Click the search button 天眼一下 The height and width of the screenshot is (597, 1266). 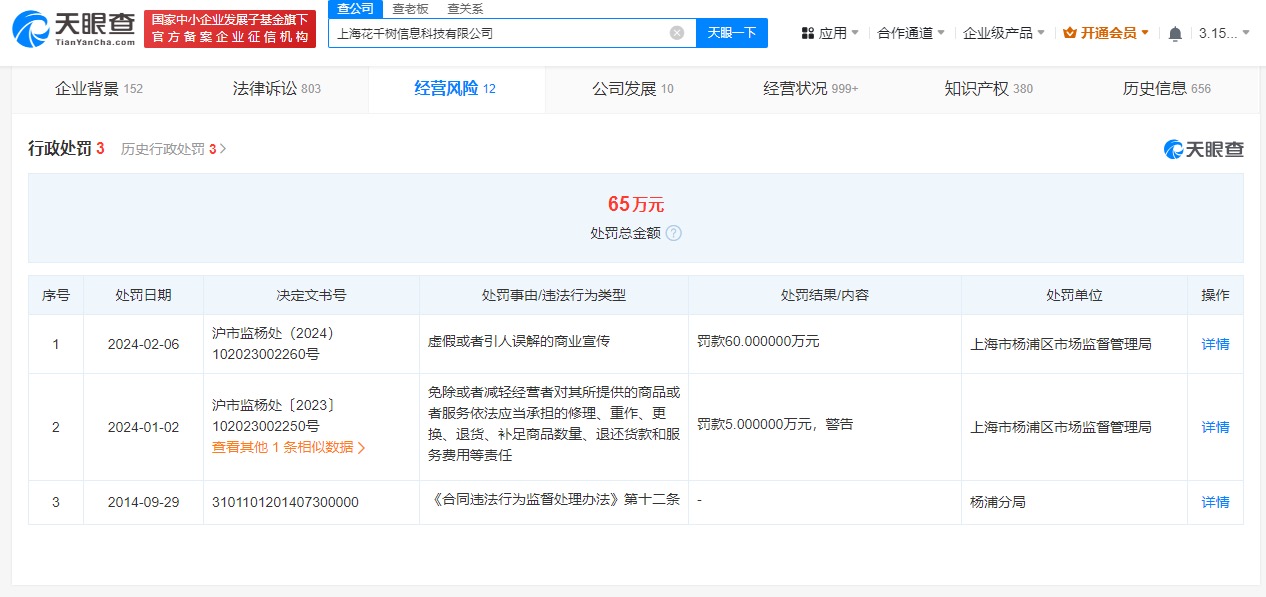tap(732, 33)
